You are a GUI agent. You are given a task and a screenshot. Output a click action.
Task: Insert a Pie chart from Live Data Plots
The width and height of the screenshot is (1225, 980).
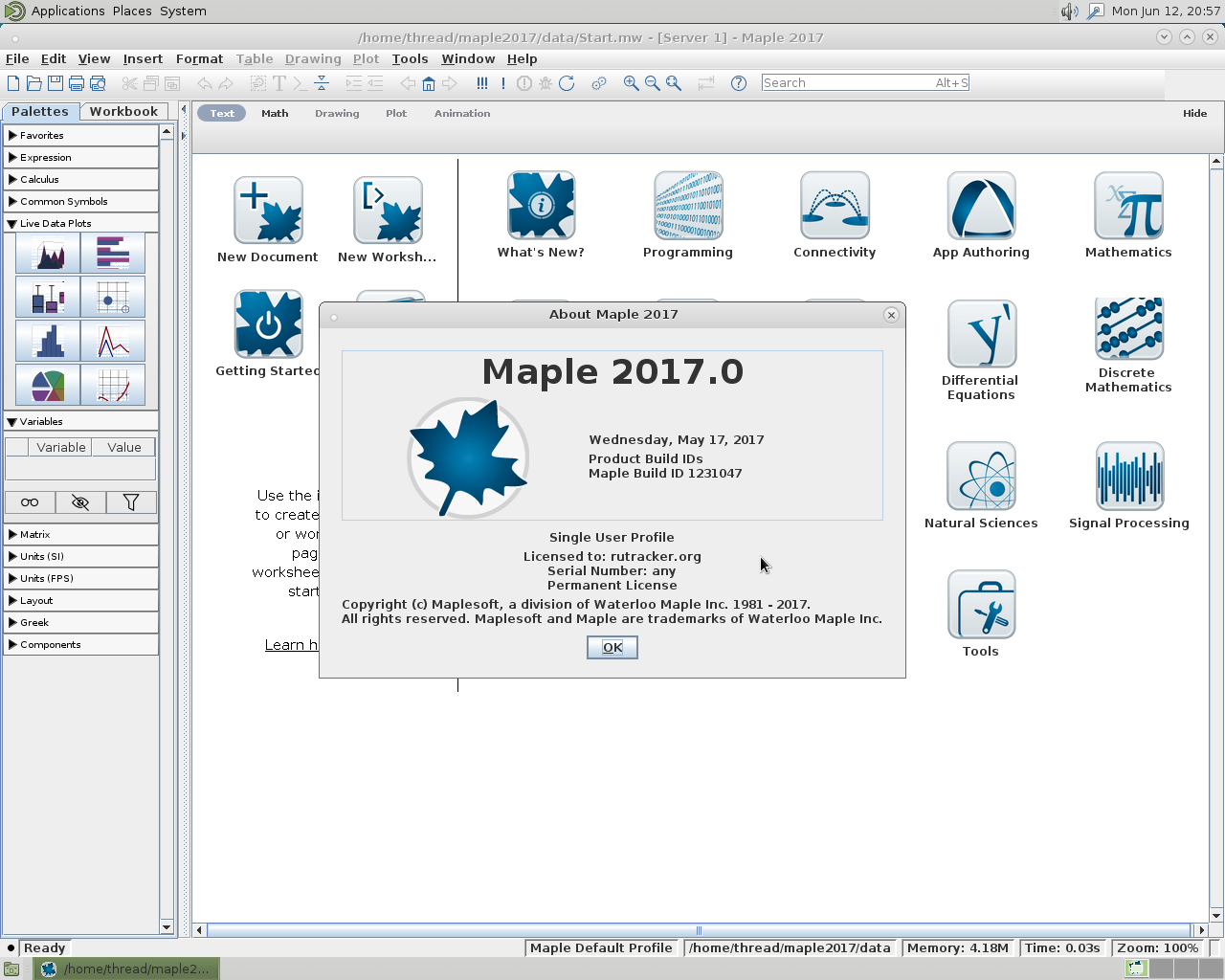coord(48,385)
